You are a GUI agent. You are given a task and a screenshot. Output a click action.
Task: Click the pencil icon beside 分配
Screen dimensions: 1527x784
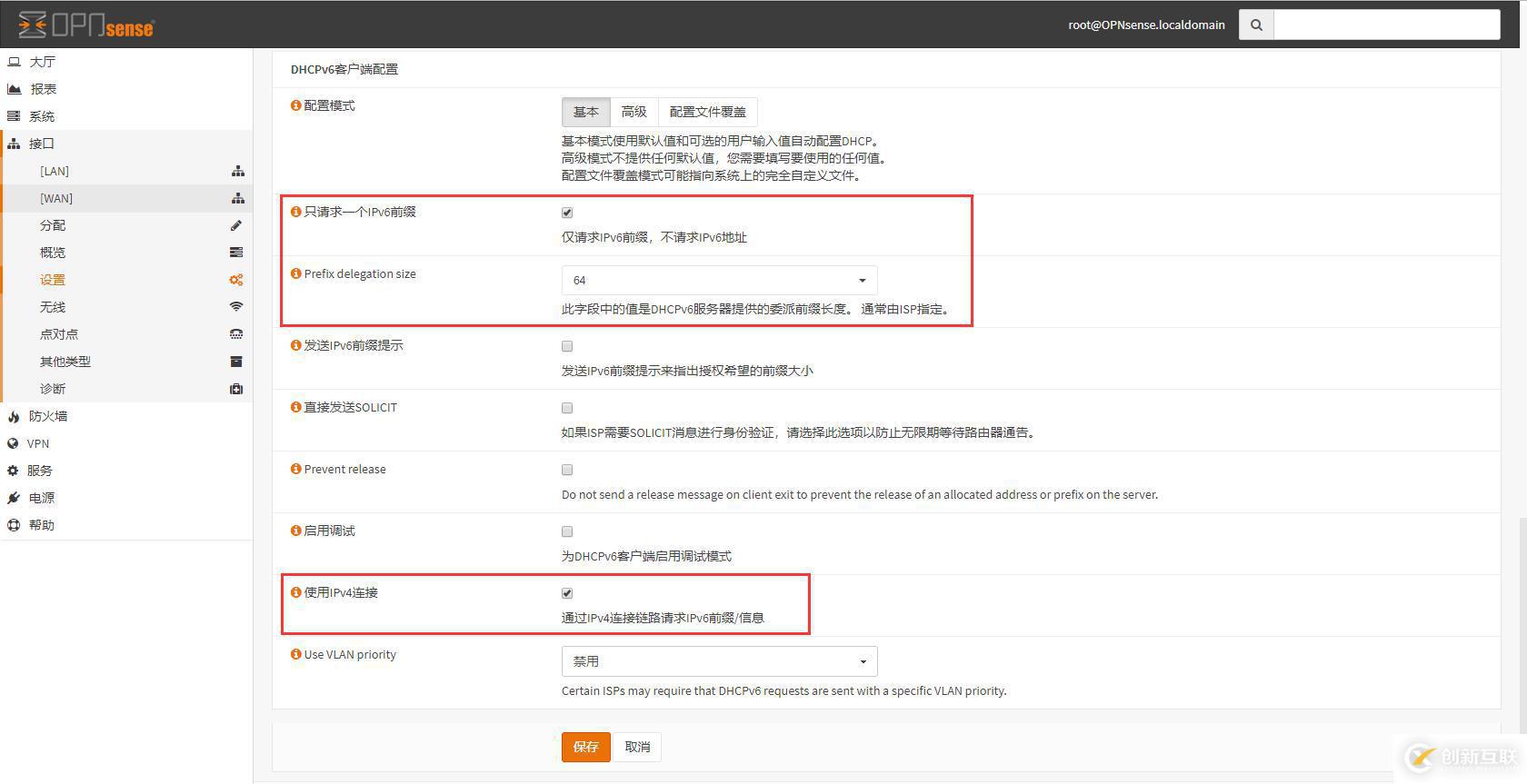[x=236, y=225]
